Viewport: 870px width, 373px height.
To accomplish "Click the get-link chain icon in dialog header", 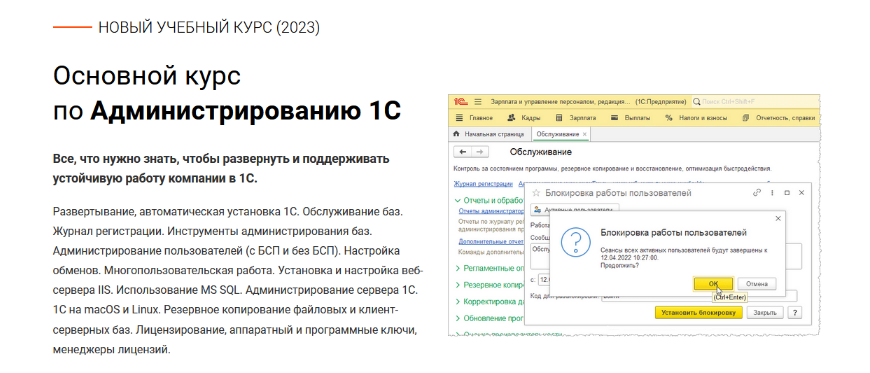I will pyautogui.click(x=756, y=193).
